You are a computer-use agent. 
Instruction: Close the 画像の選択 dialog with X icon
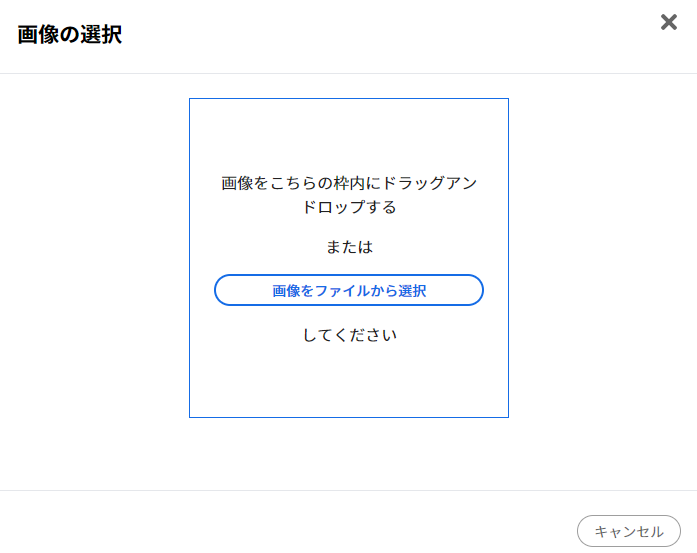[x=669, y=22]
